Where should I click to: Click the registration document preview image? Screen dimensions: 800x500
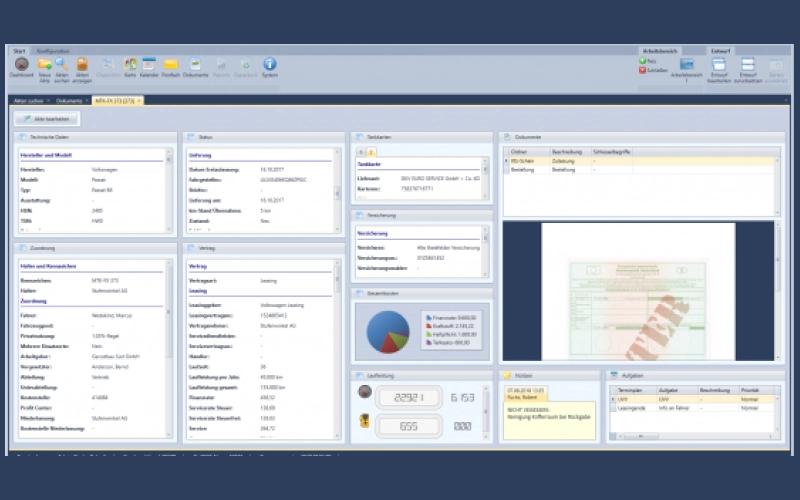pos(638,310)
